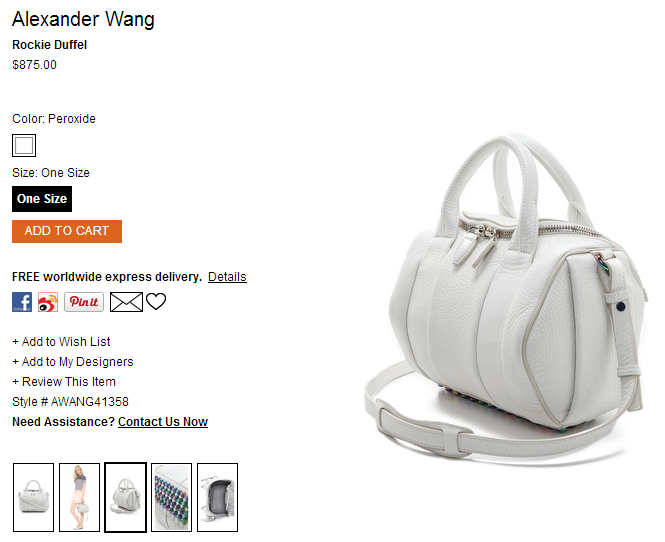View first front-view bag thumbnail

[34, 497]
